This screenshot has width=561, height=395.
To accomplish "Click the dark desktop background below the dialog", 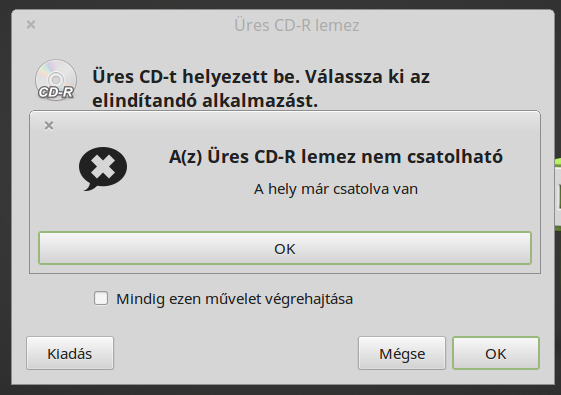I will click(280, 390).
